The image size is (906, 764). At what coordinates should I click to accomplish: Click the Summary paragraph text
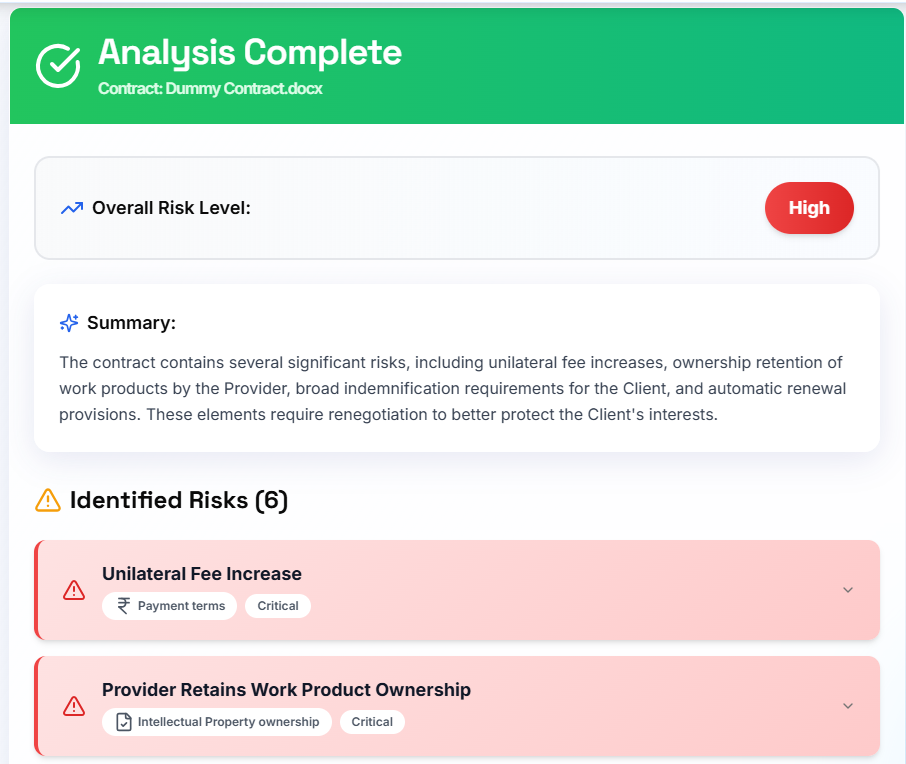coord(452,388)
